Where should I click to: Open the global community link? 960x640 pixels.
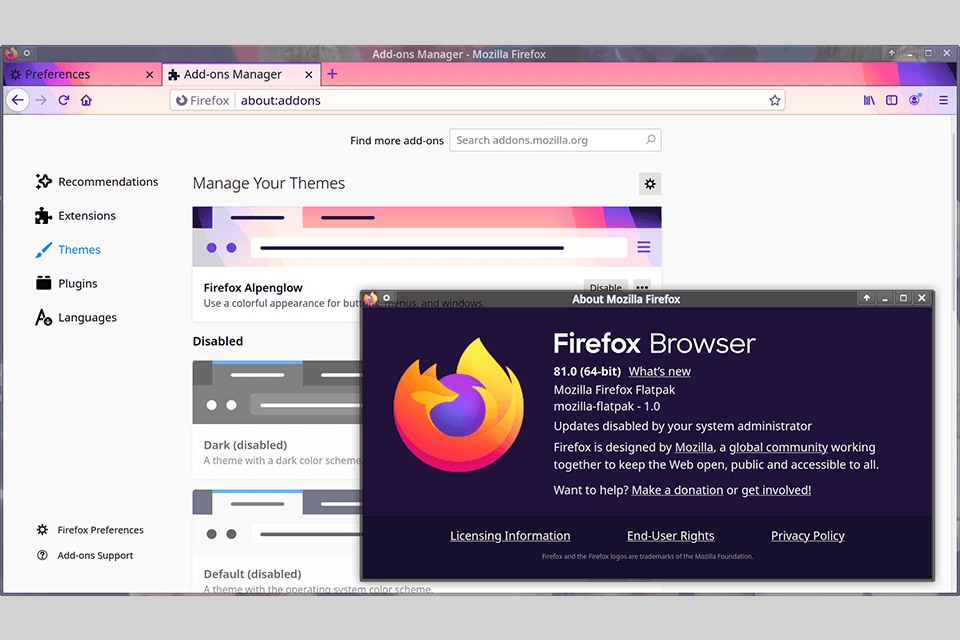pos(778,448)
